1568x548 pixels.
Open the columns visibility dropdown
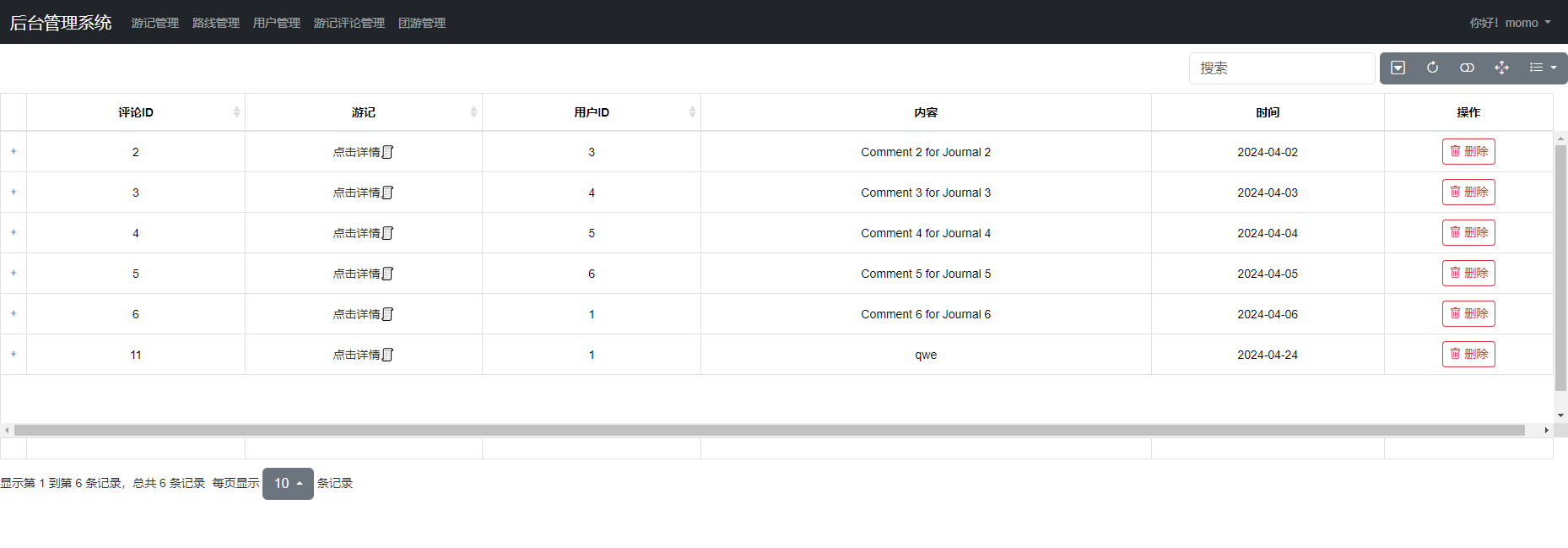click(x=1543, y=68)
